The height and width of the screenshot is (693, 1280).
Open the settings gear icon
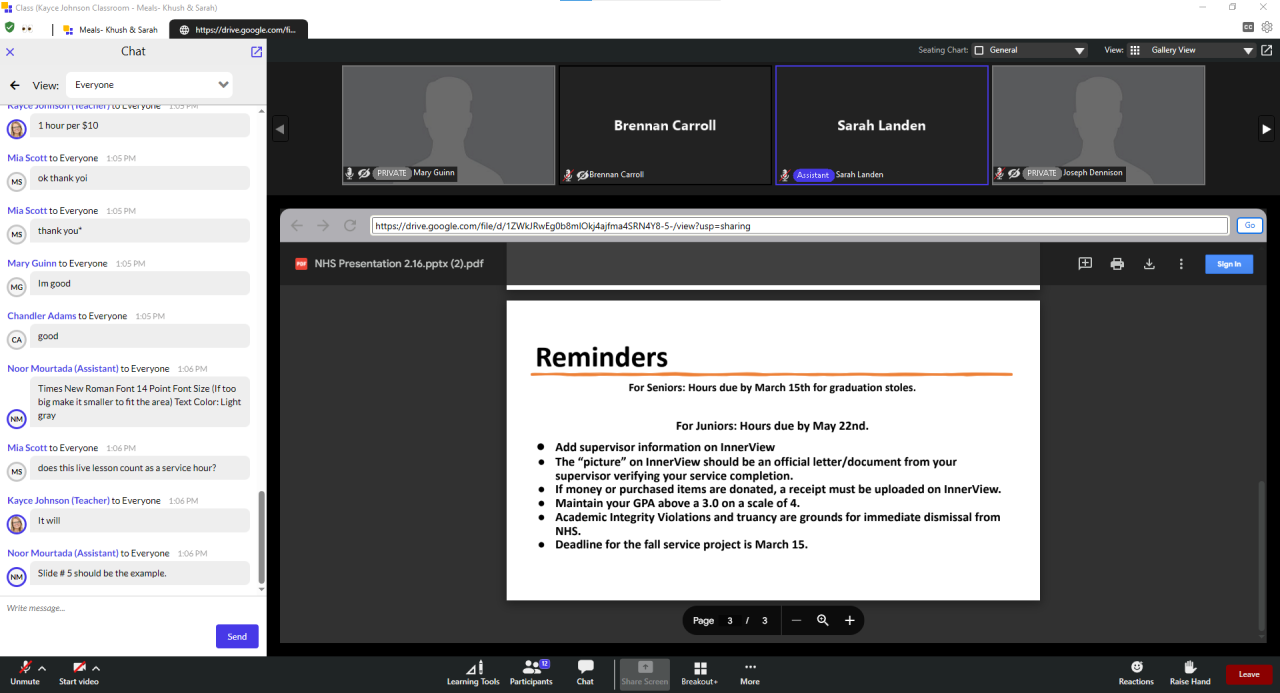point(1268,27)
